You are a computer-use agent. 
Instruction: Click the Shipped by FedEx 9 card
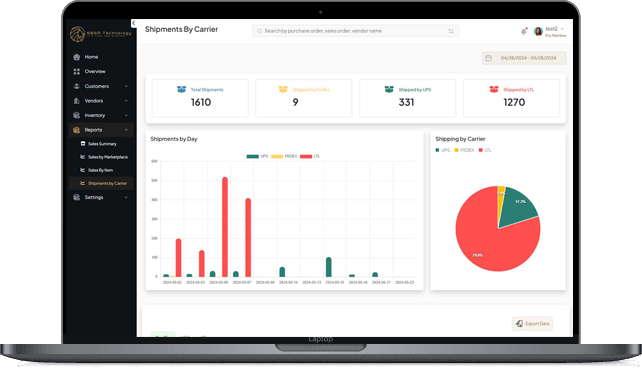(x=304, y=98)
